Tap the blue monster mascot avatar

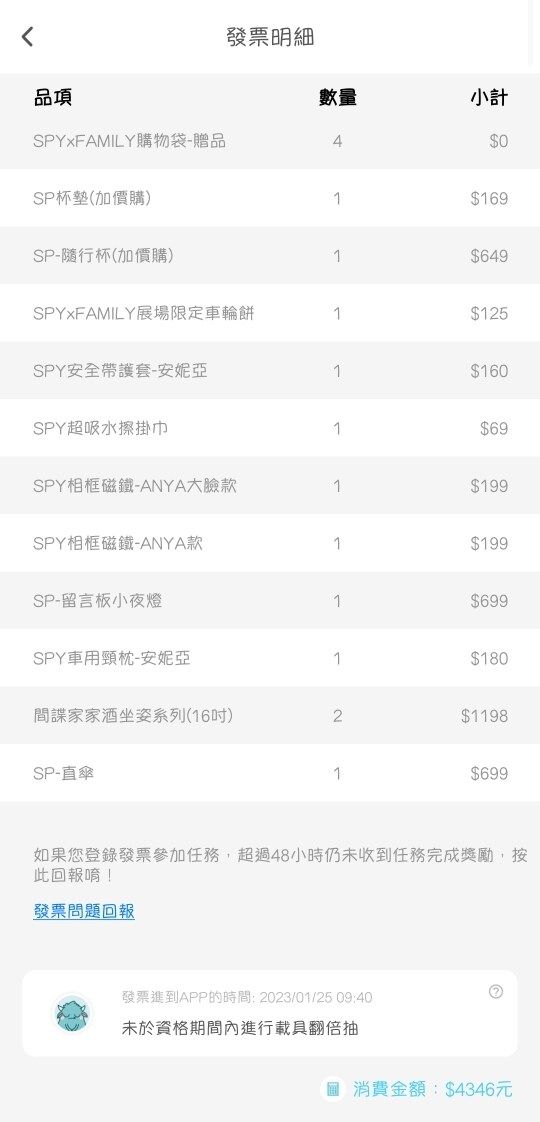(74, 1013)
